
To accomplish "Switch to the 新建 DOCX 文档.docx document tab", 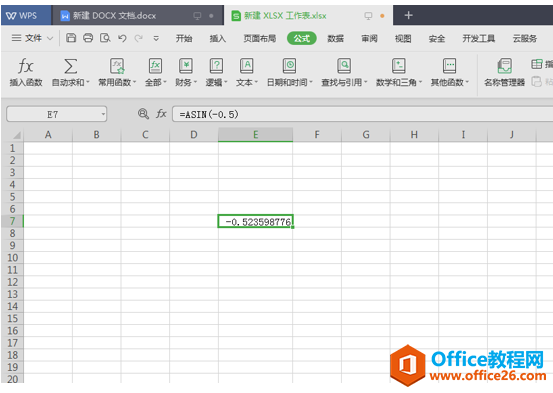I will [x=138, y=16].
